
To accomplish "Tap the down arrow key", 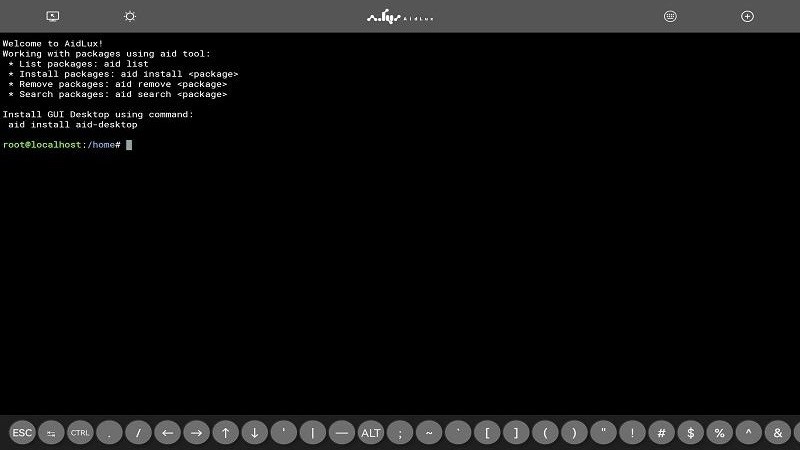I will click(255, 433).
